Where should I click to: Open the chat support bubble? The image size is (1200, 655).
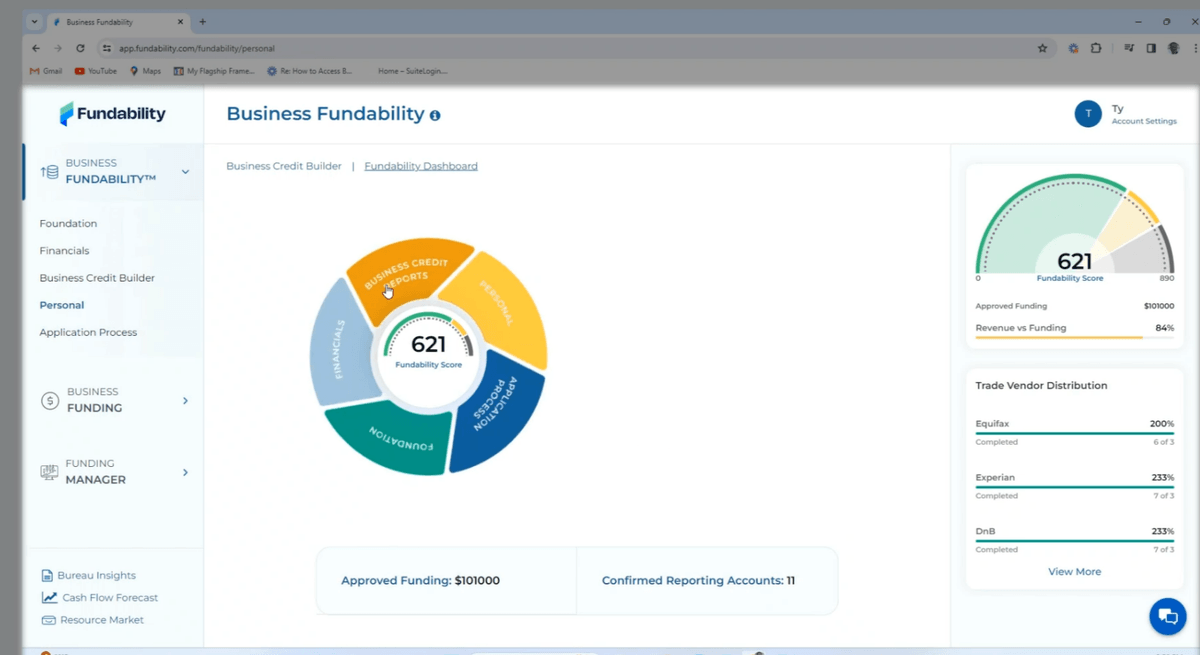pyautogui.click(x=1167, y=616)
